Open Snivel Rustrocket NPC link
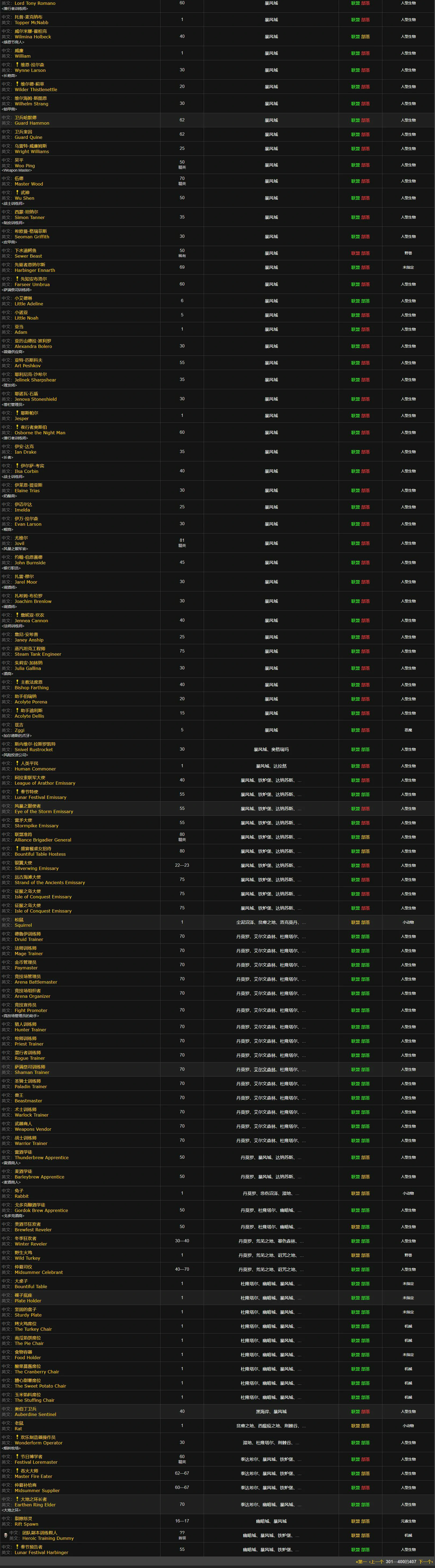The width and height of the screenshot is (435, 1568). pos(34,750)
